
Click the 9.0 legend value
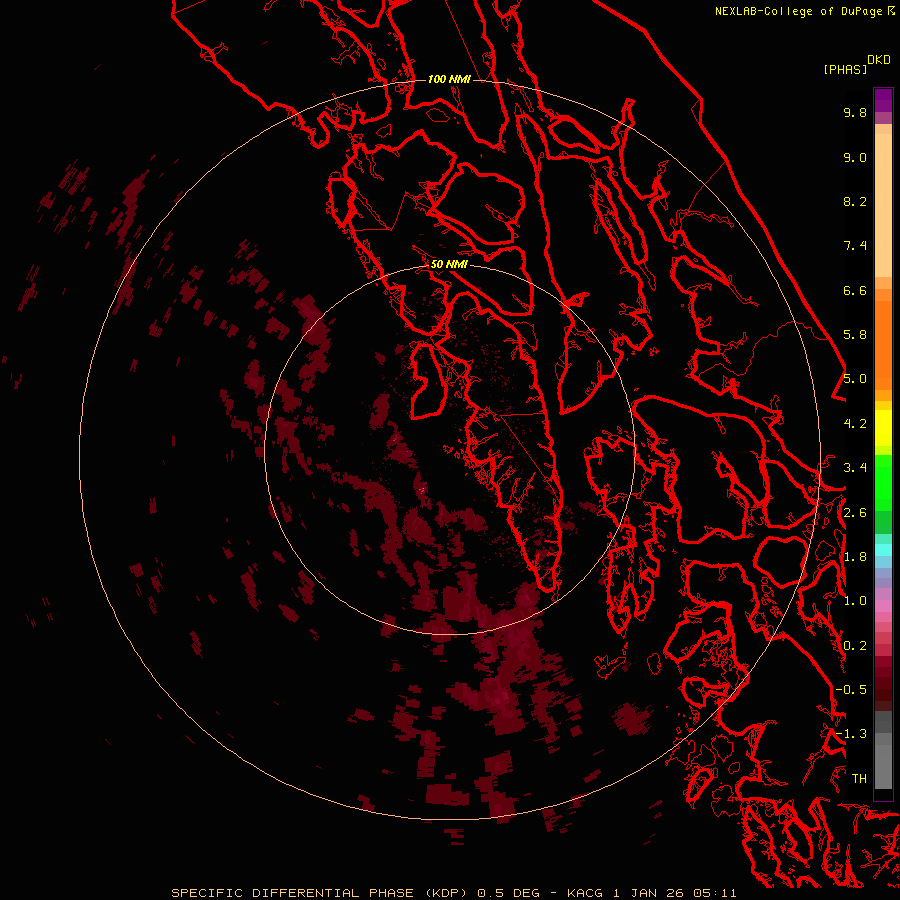pyautogui.click(x=855, y=157)
